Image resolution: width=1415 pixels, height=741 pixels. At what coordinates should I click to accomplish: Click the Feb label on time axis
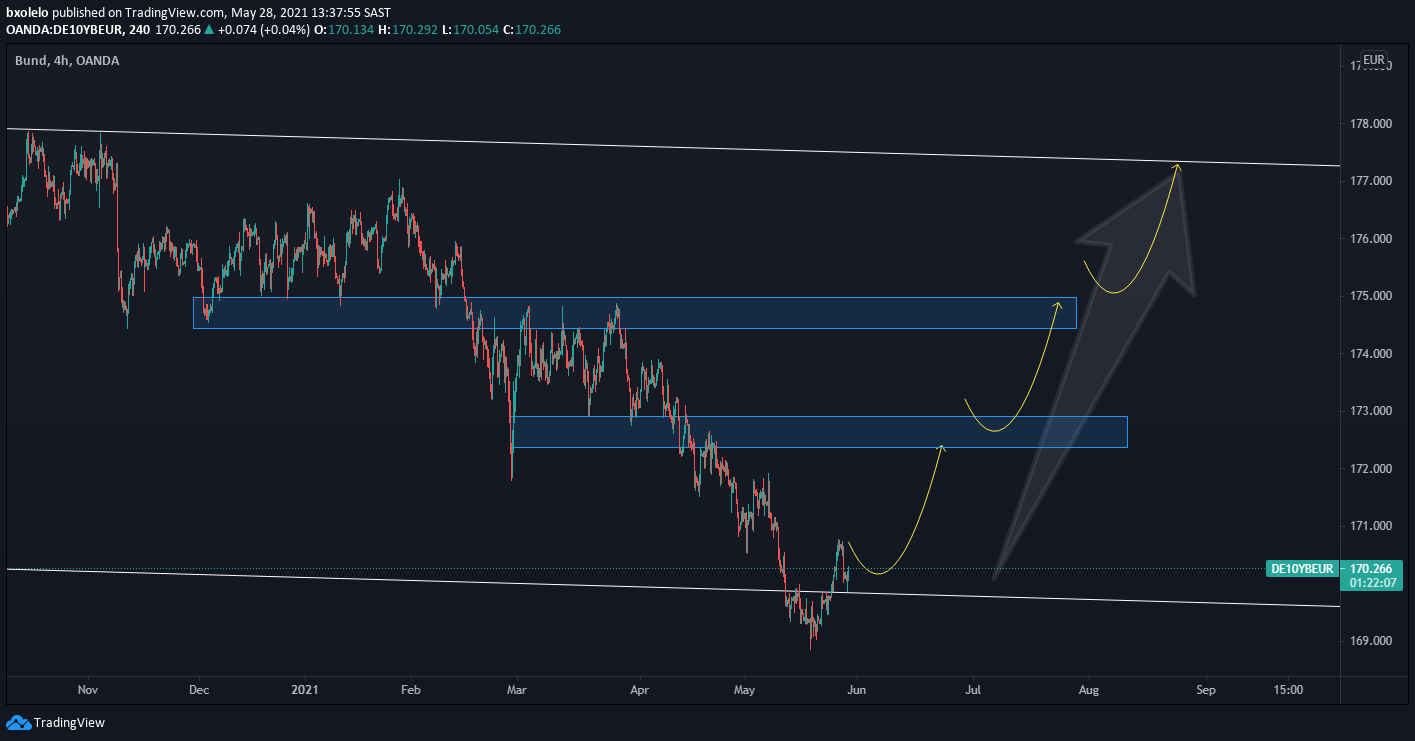tap(409, 689)
